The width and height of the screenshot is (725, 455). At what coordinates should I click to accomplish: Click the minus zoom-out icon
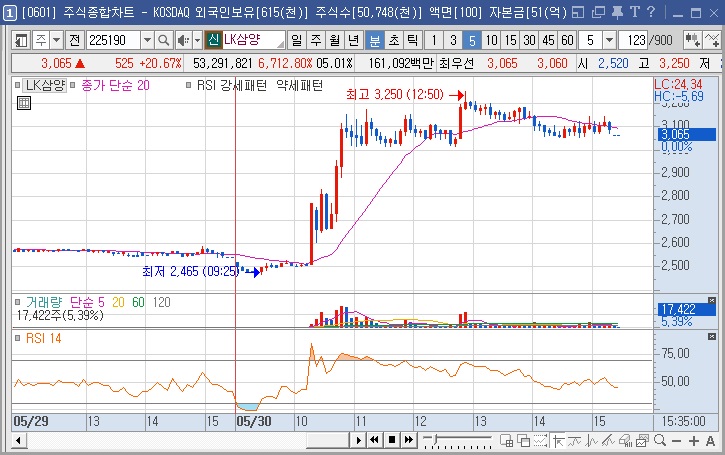676,441
